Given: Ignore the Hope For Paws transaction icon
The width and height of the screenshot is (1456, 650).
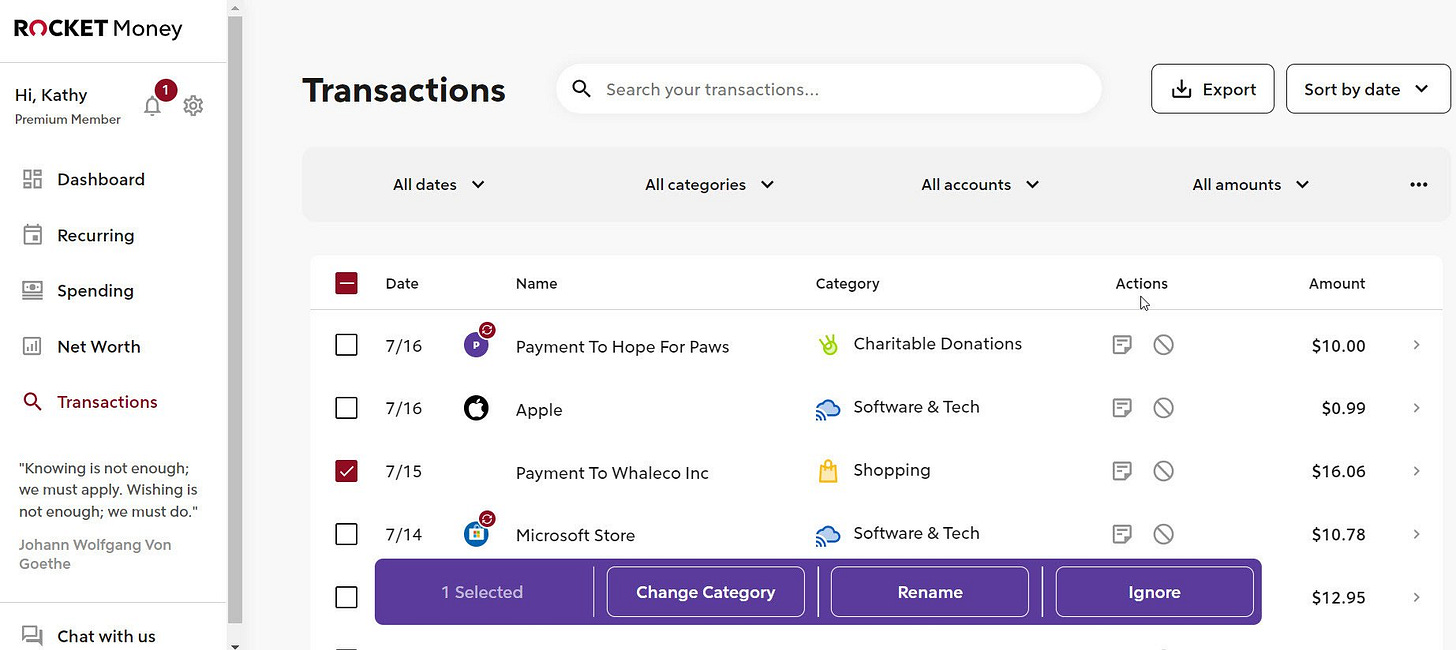Looking at the screenshot, I should click(x=1163, y=345).
